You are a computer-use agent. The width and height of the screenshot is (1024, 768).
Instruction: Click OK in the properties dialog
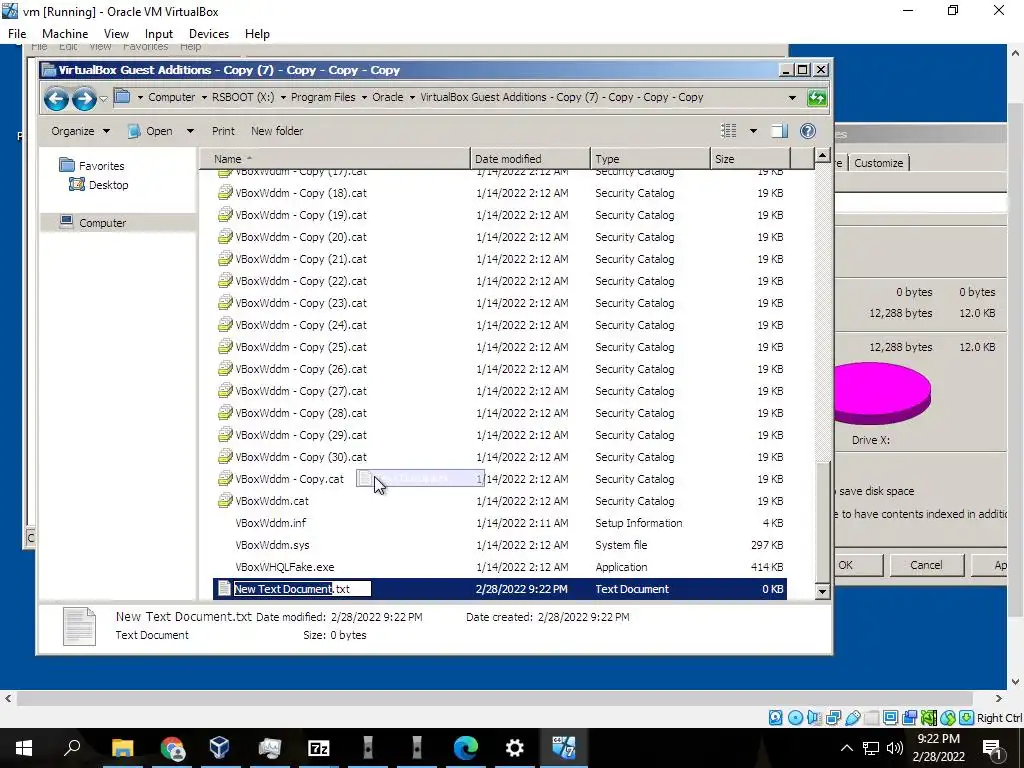(852, 565)
